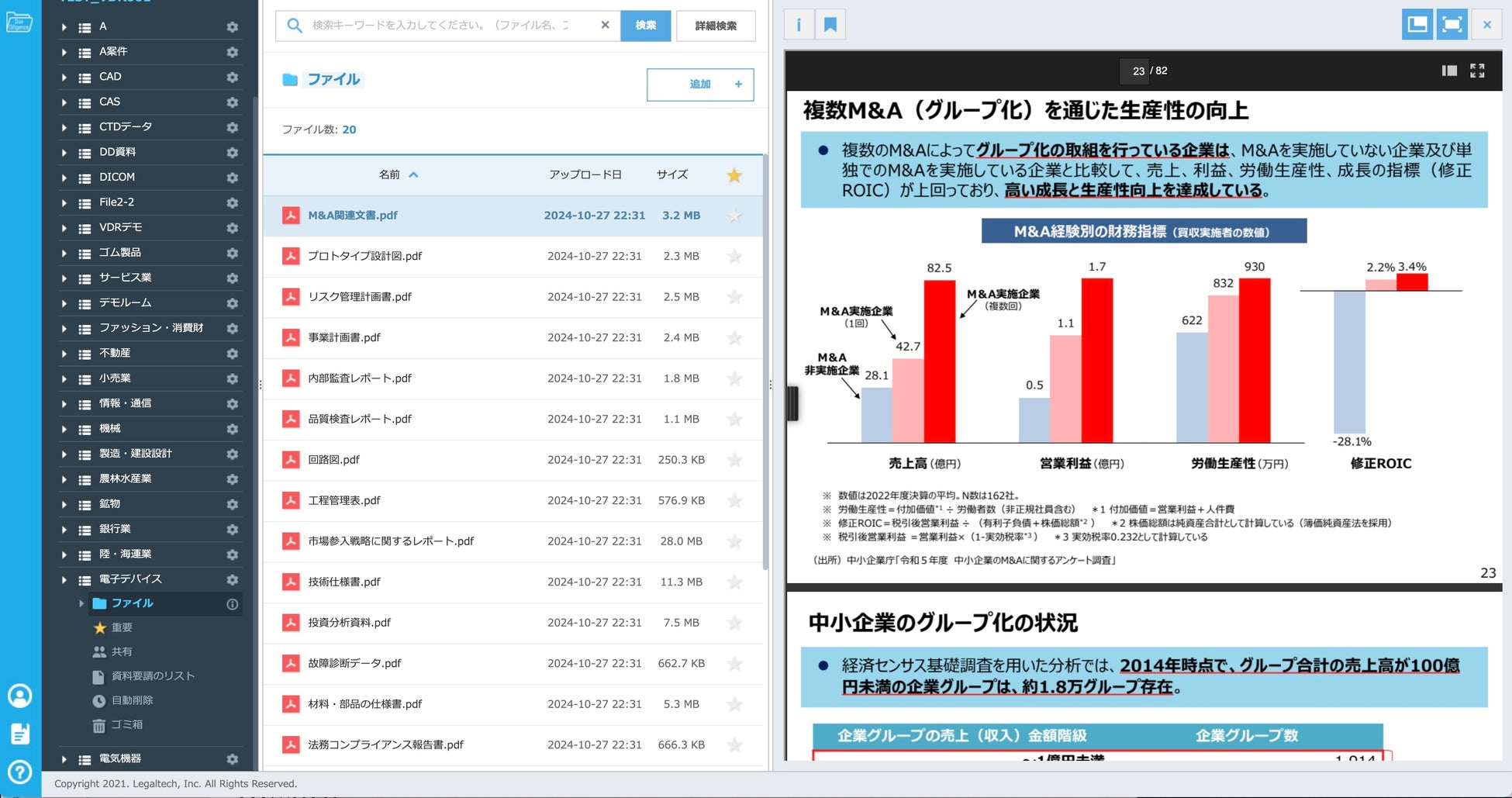Expand the DICOM folder arrow
The height and width of the screenshot is (798, 1512).
point(64,178)
